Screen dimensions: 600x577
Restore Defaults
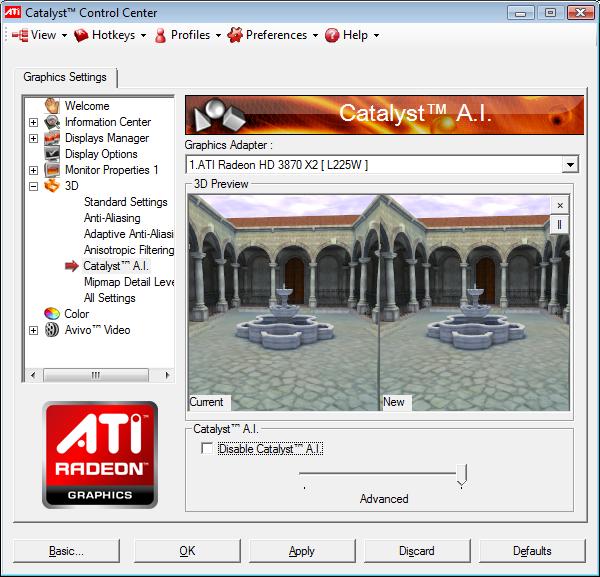pyautogui.click(x=532, y=551)
